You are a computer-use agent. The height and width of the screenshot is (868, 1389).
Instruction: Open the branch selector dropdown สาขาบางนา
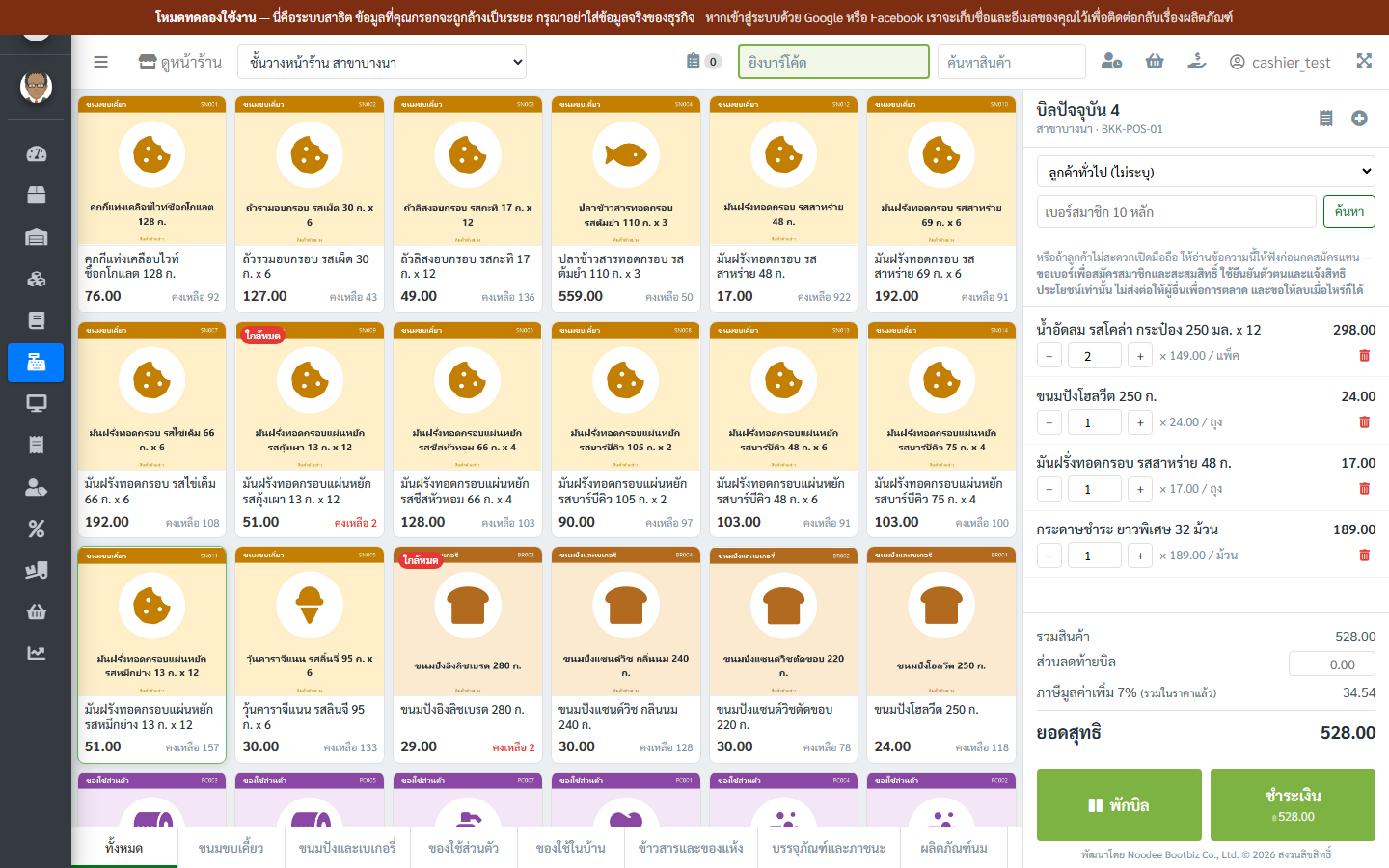click(x=383, y=63)
